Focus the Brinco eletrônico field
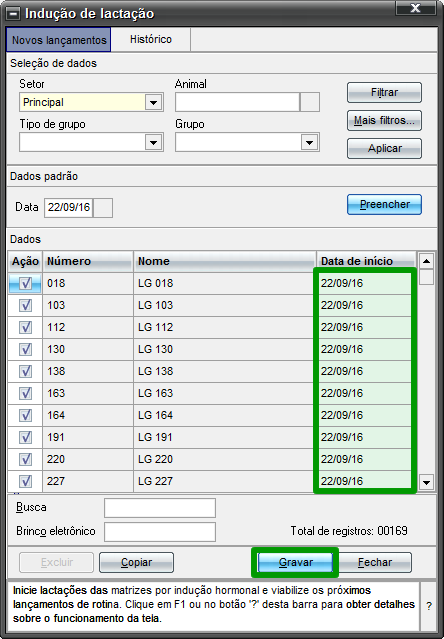Viewport: 444px width, 639px height. pyautogui.click(x=160, y=532)
